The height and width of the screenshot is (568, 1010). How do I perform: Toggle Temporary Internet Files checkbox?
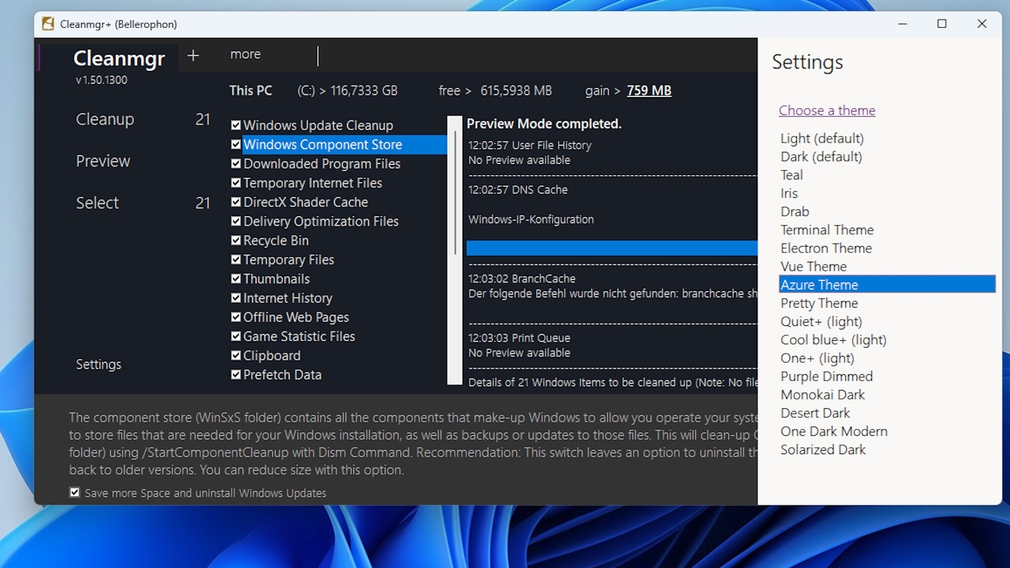236,183
